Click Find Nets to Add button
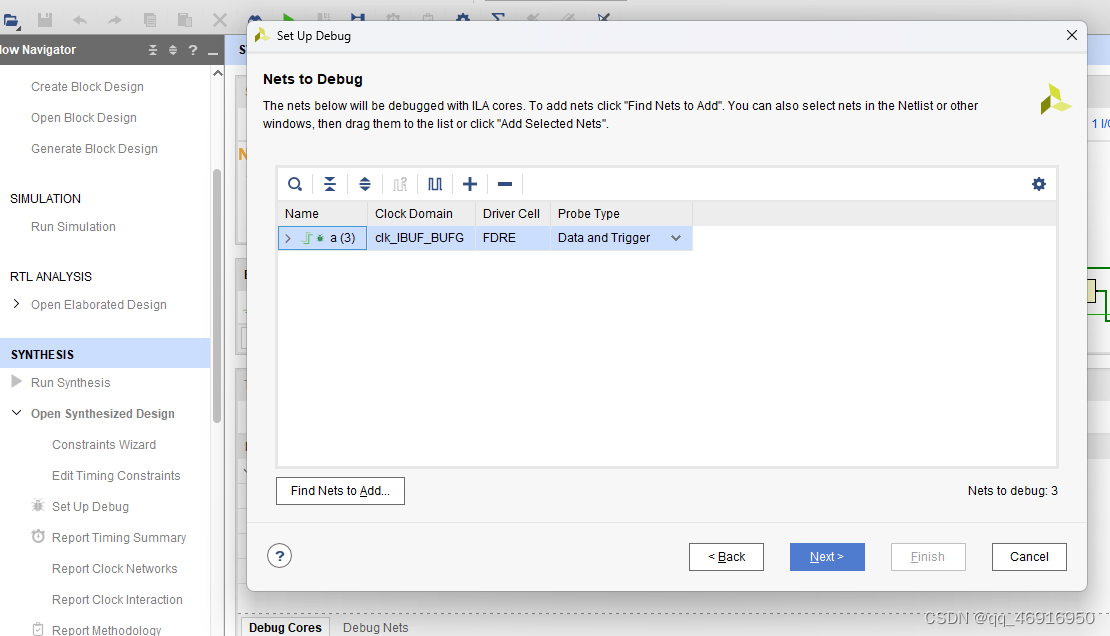Image resolution: width=1110 pixels, height=636 pixels. pyautogui.click(x=340, y=491)
